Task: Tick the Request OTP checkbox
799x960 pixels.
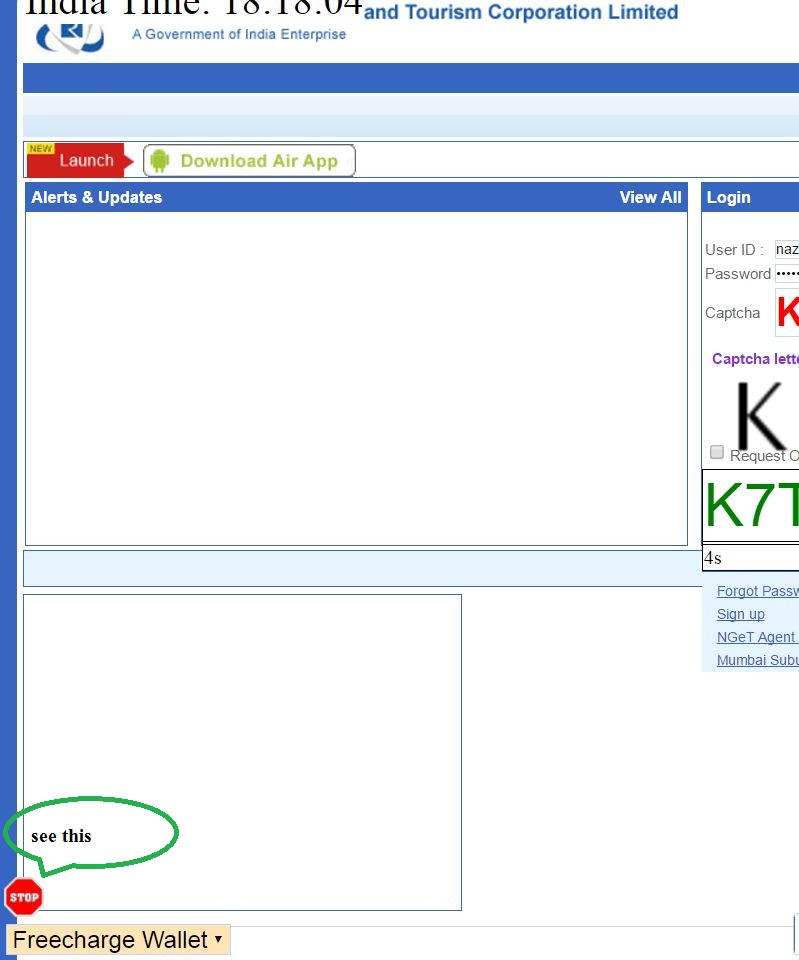Action: 717,452
